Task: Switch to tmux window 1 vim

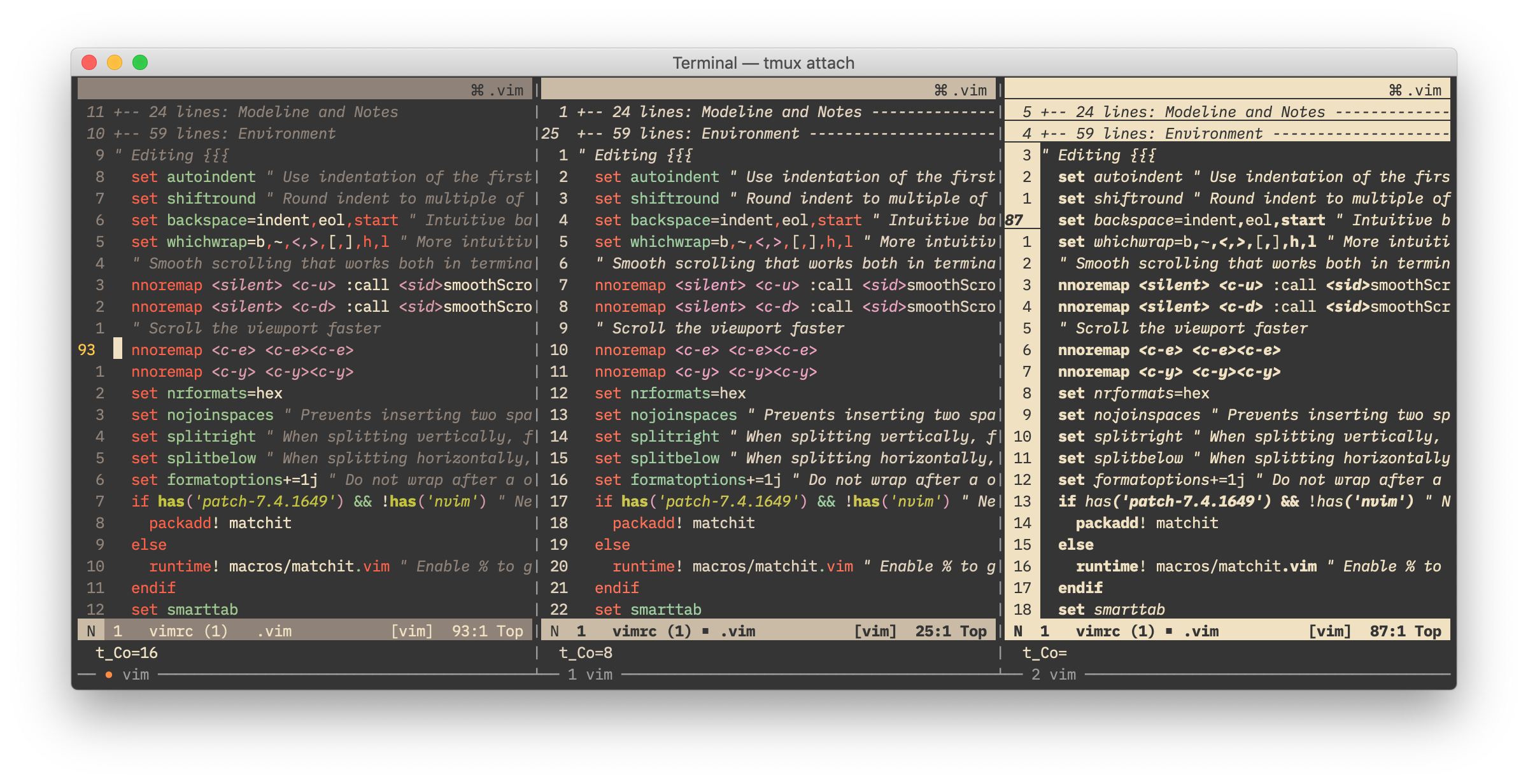Action: [590, 675]
